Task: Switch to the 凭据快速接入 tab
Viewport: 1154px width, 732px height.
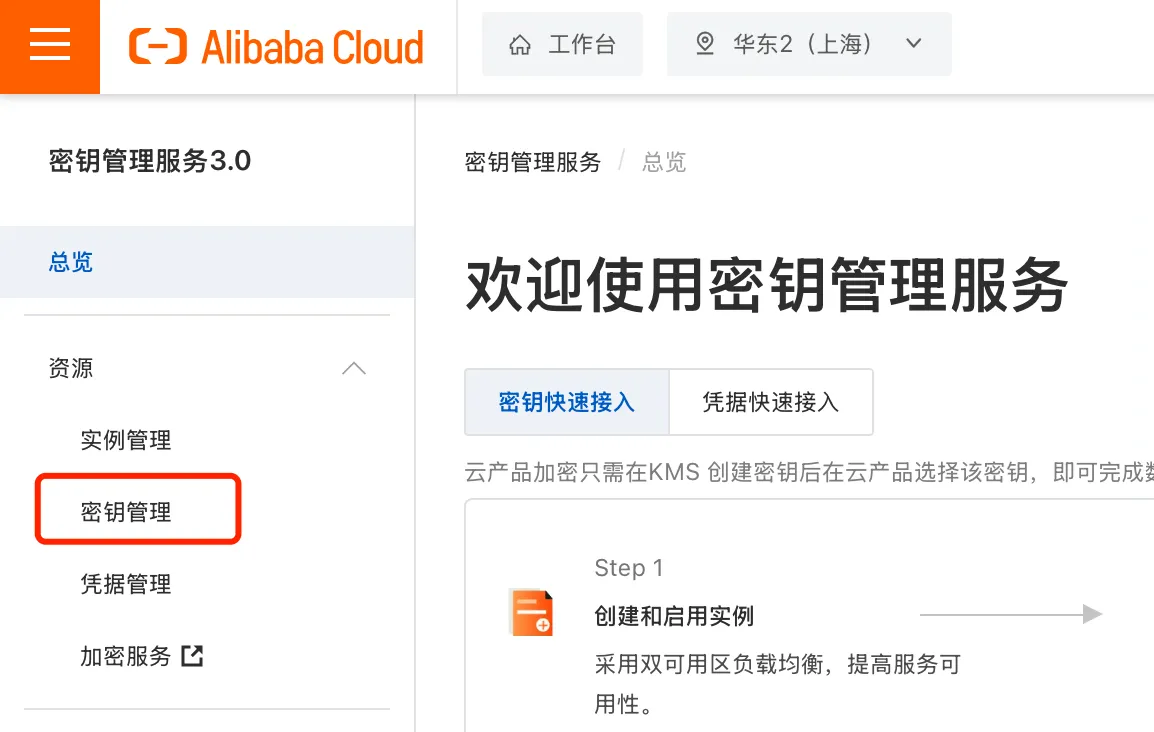Action: click(x=770, y=402)
